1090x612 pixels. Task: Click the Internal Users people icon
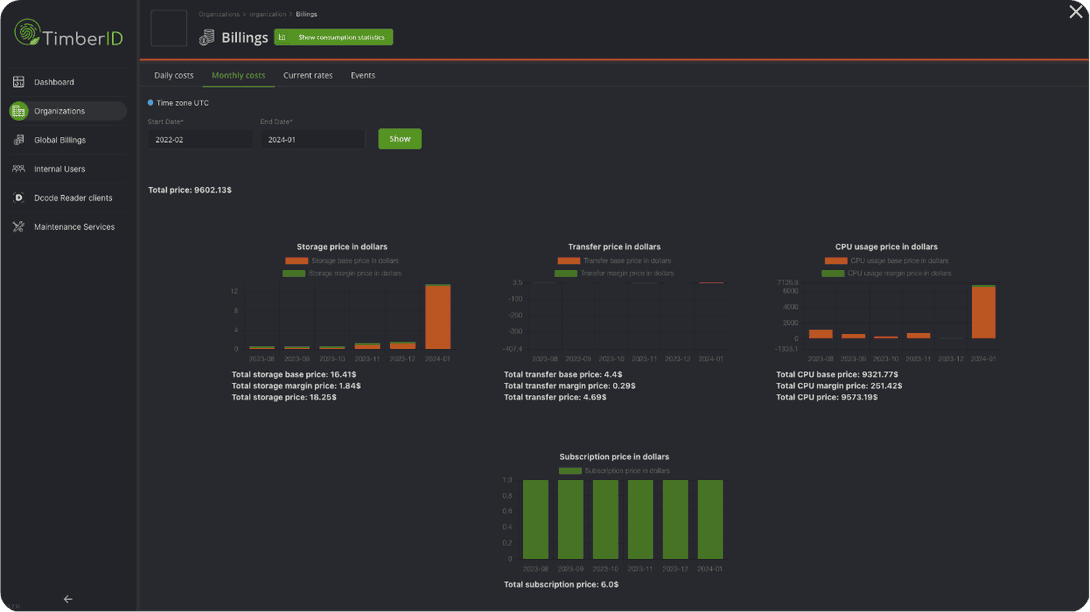(19, 169)
